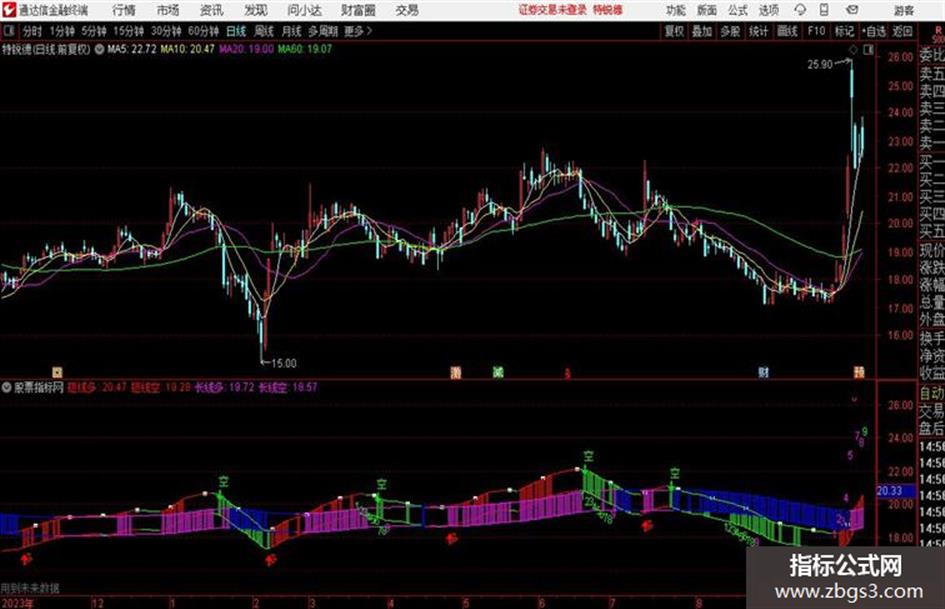This screenshot has height=609, width=945.
Task: Click the 画线 drawing tool button
Action: click(787, 31)
